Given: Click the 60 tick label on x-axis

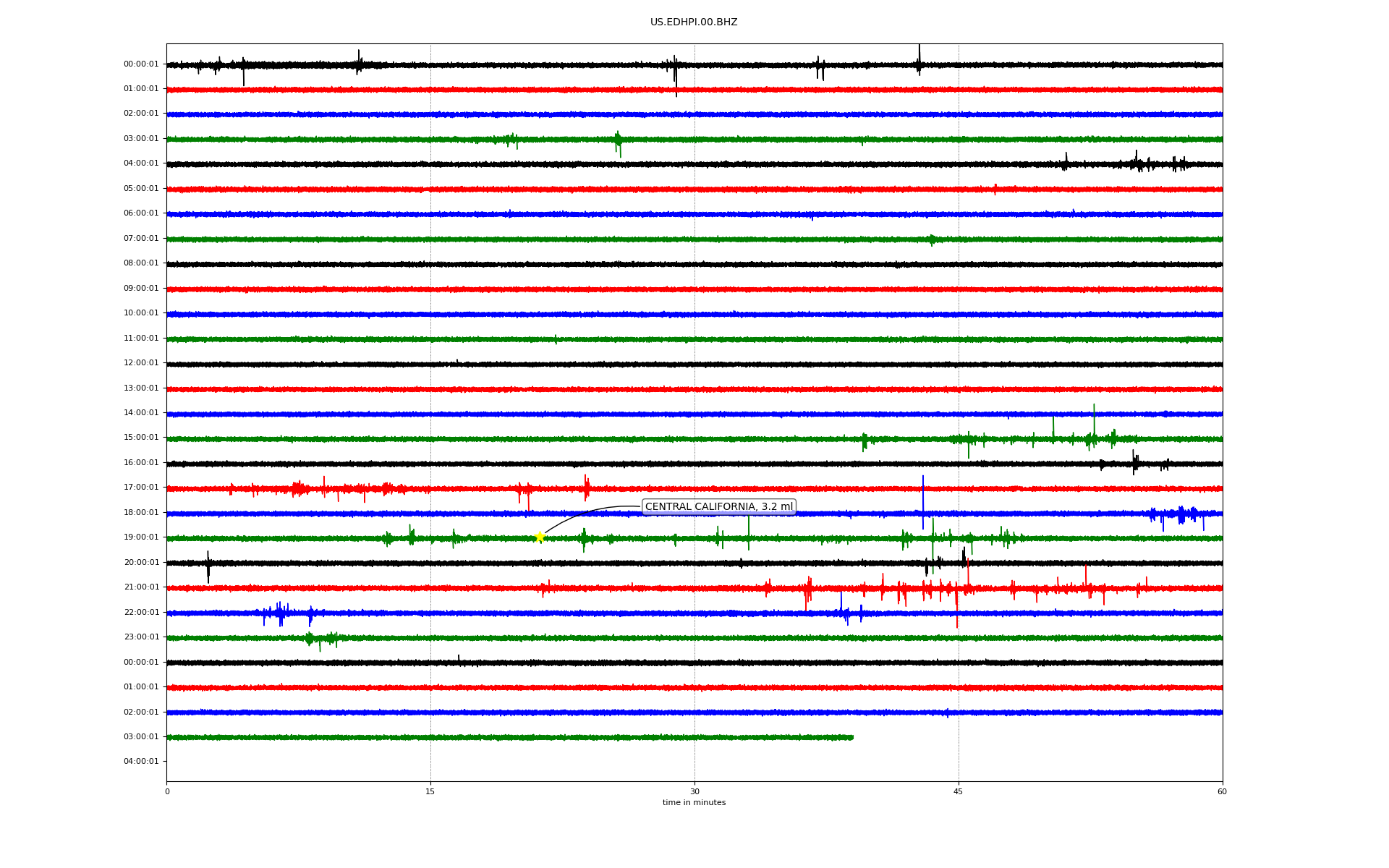Looking at the screenshot, I should [1222, 791].
